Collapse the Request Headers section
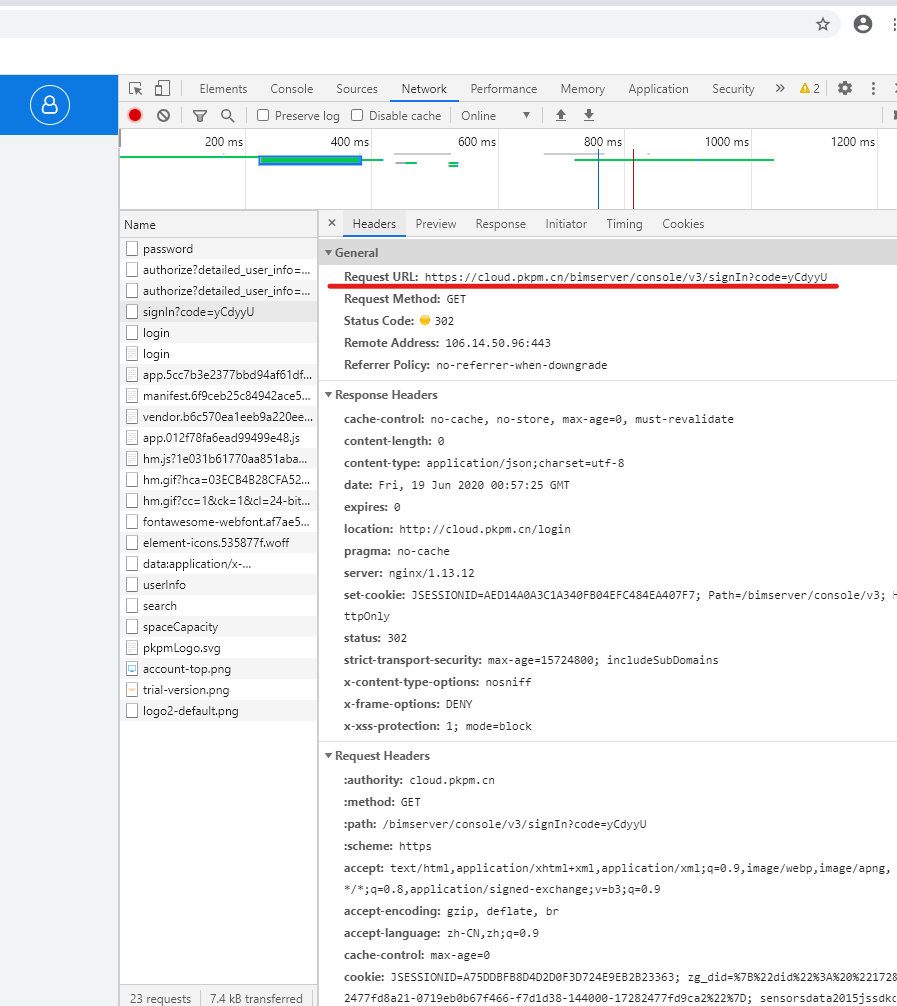Image resolution: width=897 pixels, height=1006 pixels. pyautogui.click(x=329, y=755)
